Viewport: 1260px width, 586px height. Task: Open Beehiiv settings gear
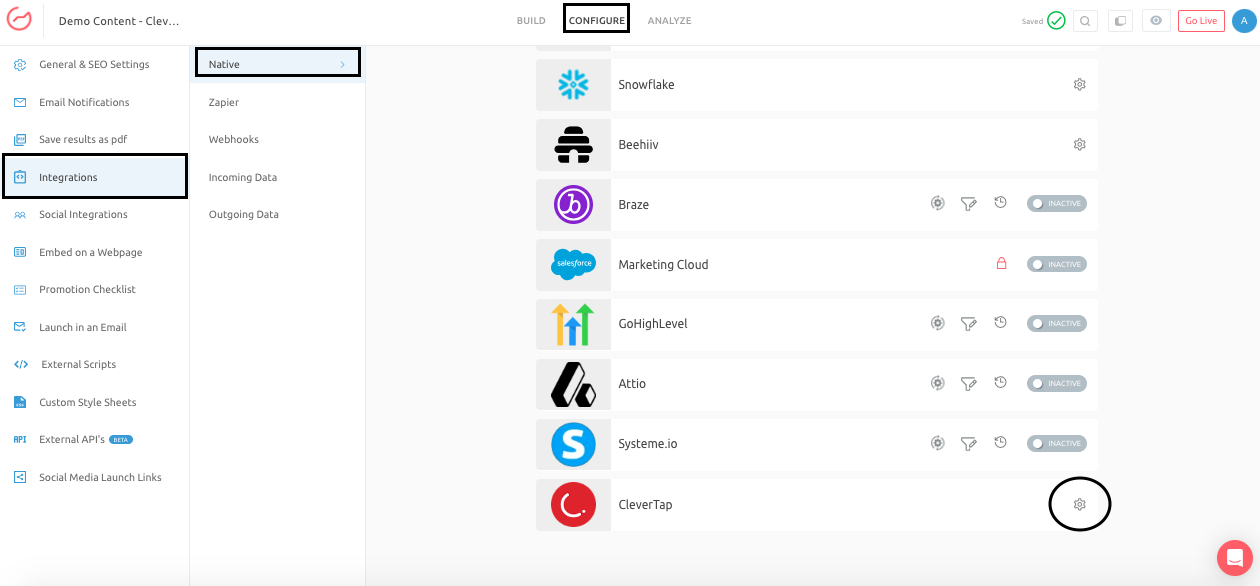click(1079, 145)
